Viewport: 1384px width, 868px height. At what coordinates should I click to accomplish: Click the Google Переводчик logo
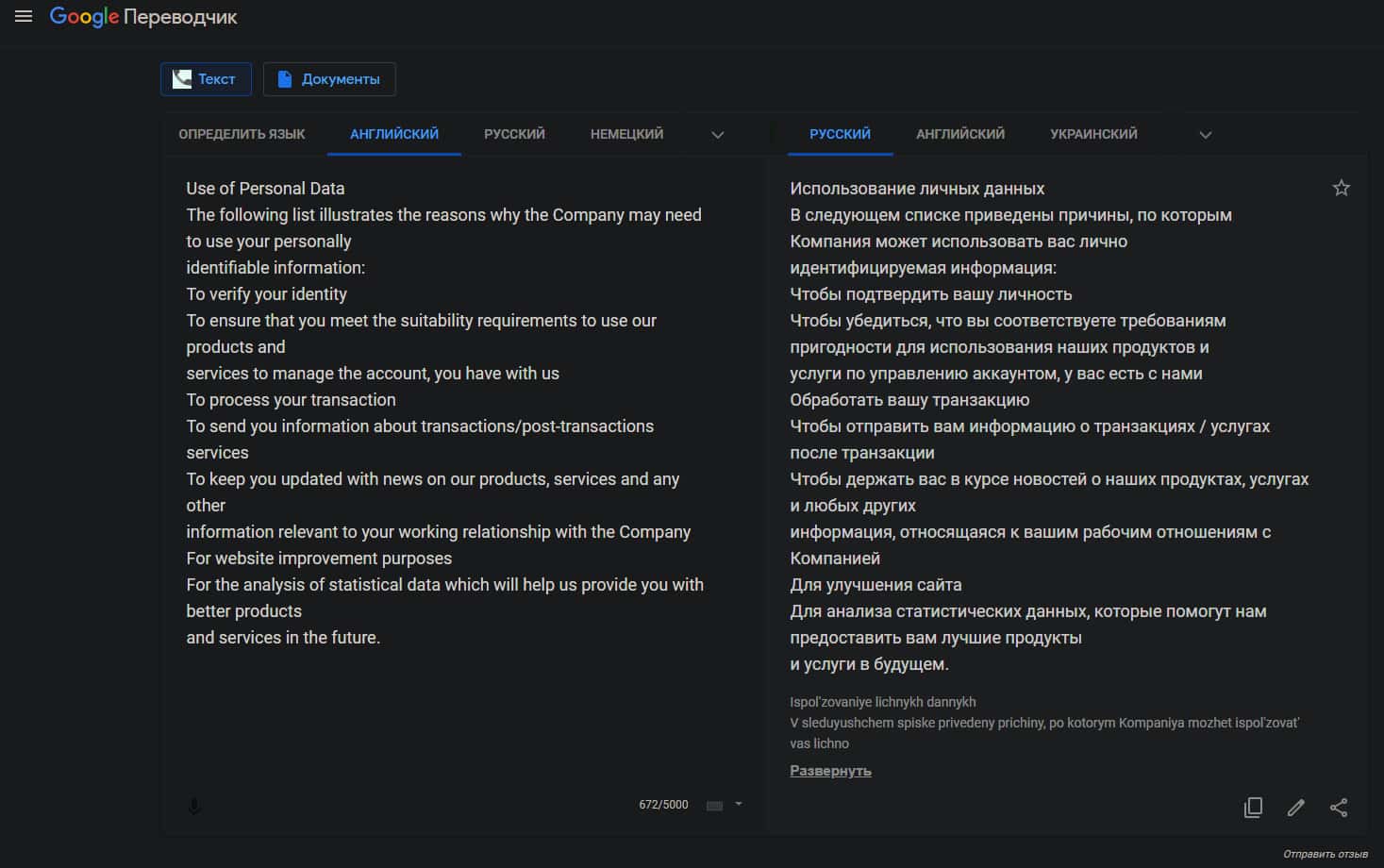[x=143, y=17]
